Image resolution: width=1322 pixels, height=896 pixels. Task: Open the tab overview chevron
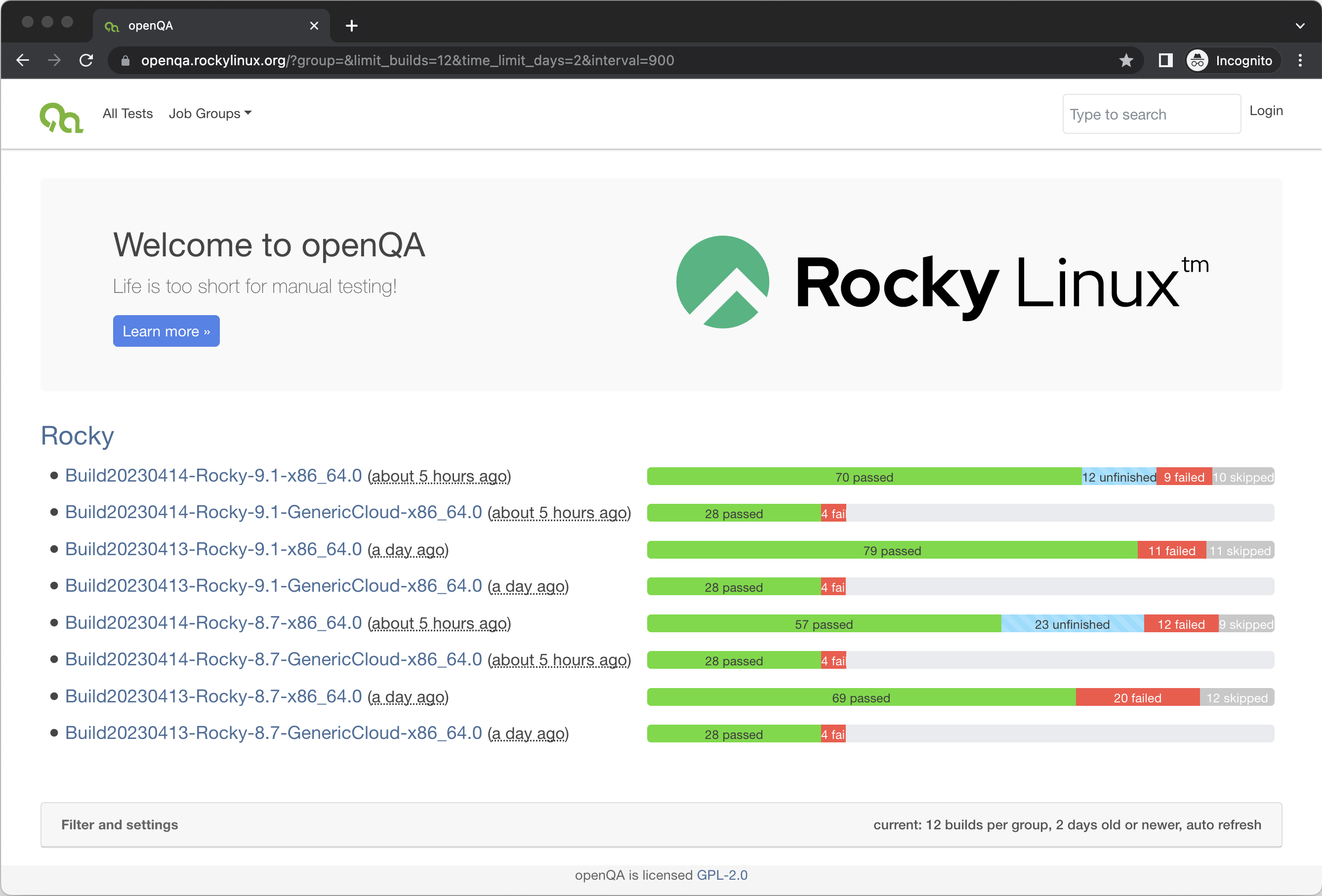click(1299, 26)
